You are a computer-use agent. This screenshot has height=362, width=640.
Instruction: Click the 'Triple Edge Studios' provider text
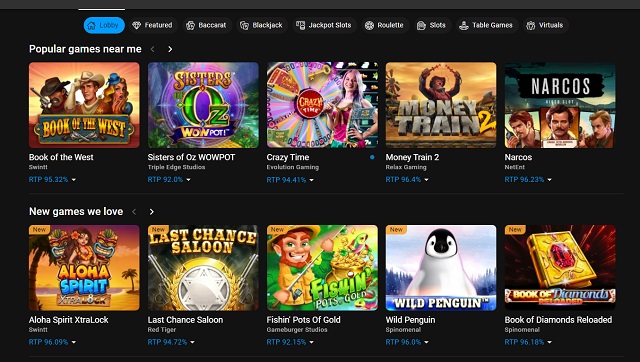[176, 167]
